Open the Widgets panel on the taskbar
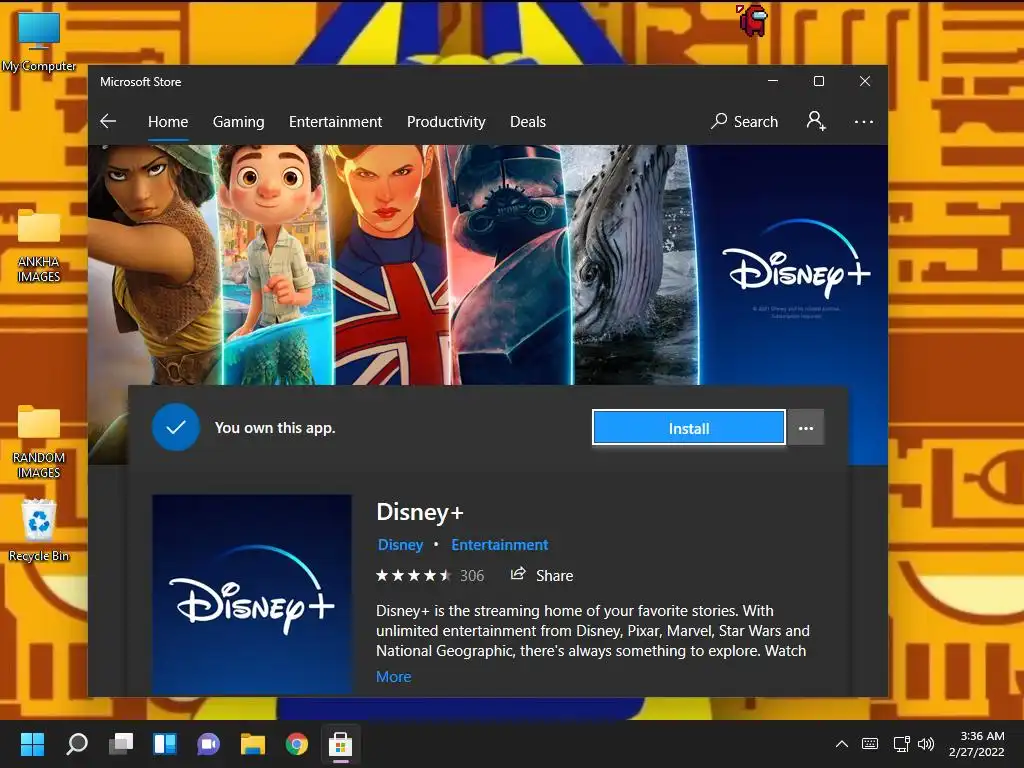Viewport: 1024px width, 768px height. click(x=165, y=743)
